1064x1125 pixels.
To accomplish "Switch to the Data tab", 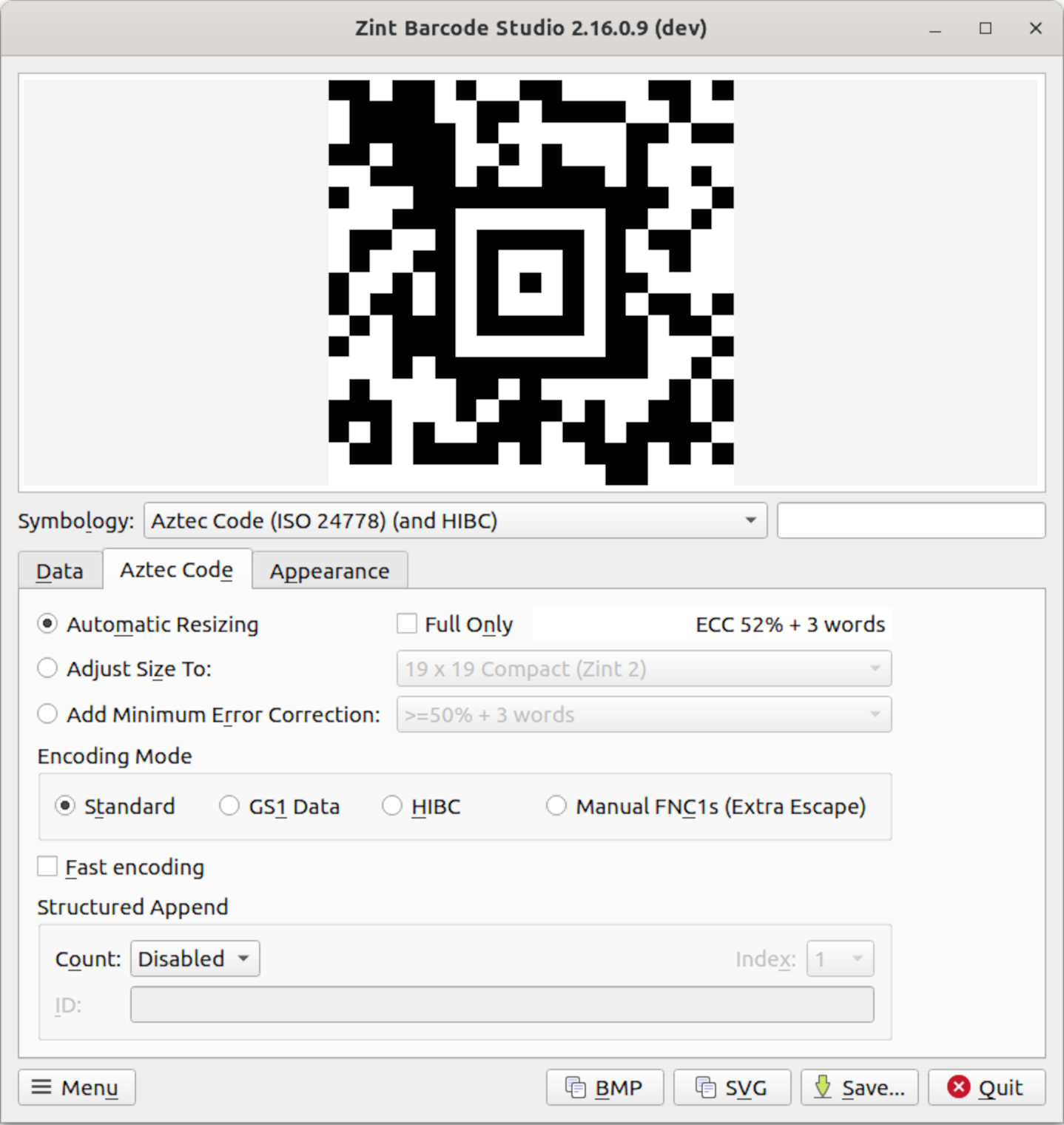I will click(x=60, y=571).
